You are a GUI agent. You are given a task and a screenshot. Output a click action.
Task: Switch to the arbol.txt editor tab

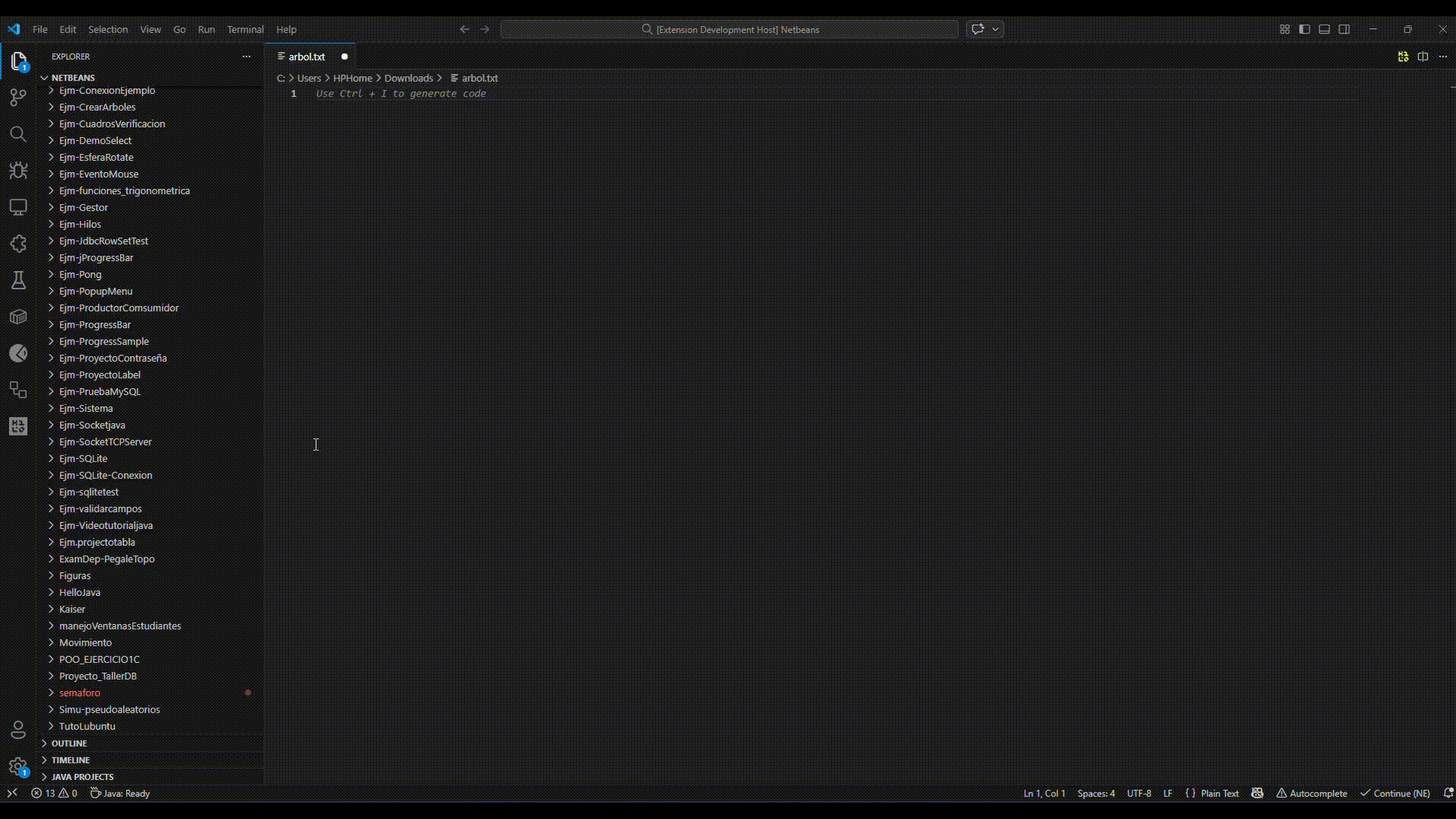(x=306, y=56)
